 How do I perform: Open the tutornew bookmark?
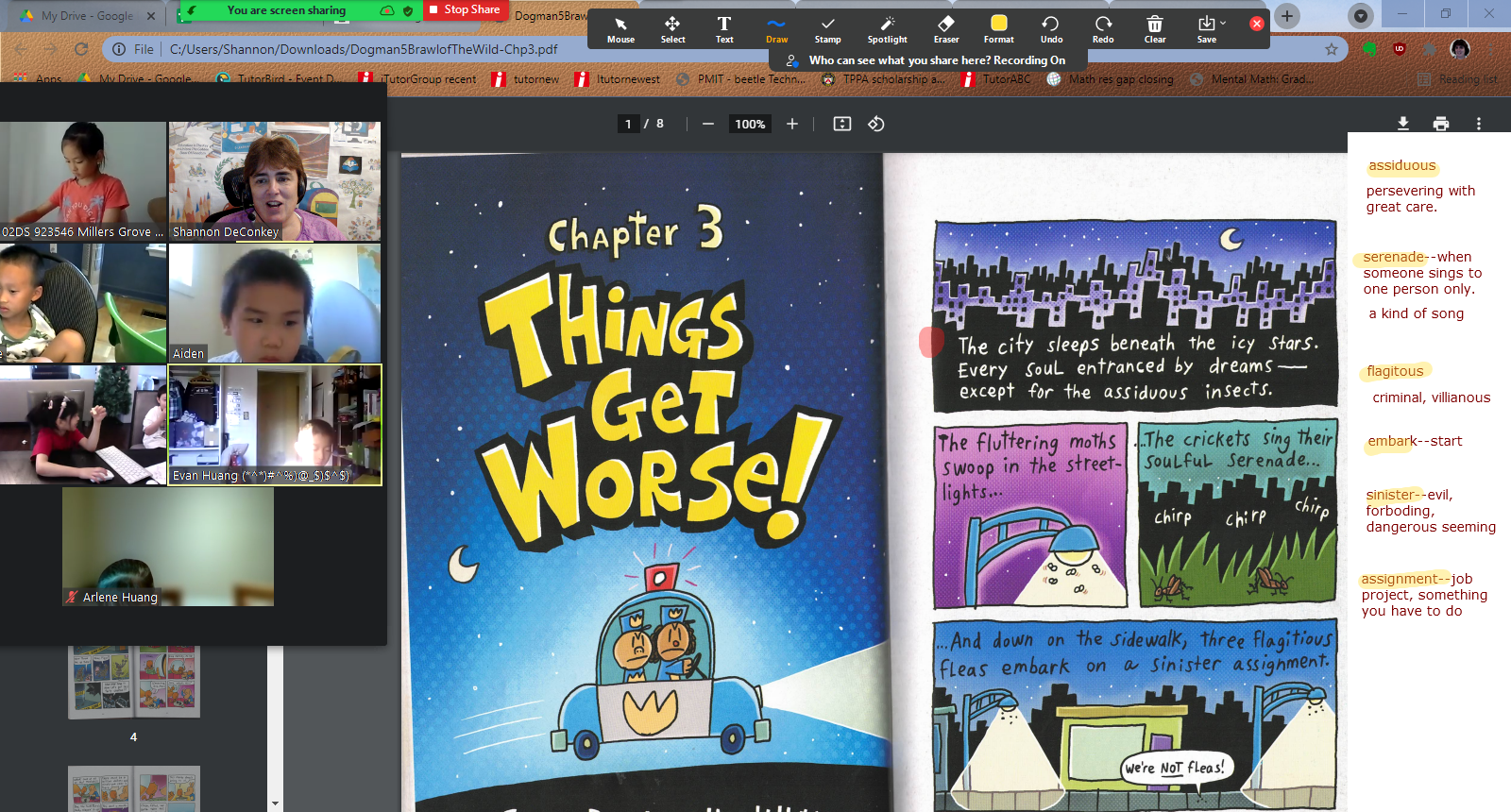pyautogui.click(x=526, y=79)
